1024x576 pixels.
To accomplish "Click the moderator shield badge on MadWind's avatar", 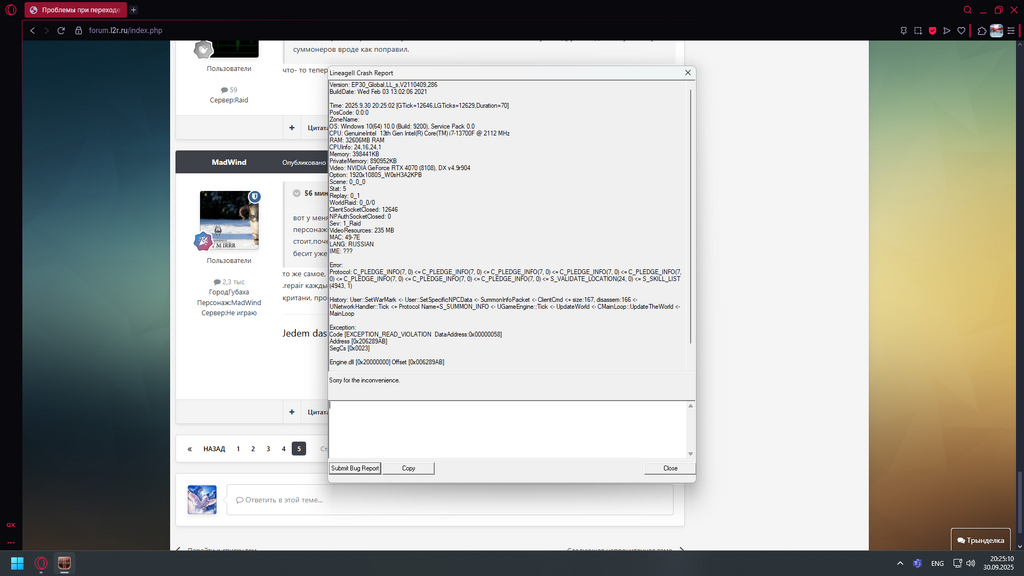I will tap(255, 197).
